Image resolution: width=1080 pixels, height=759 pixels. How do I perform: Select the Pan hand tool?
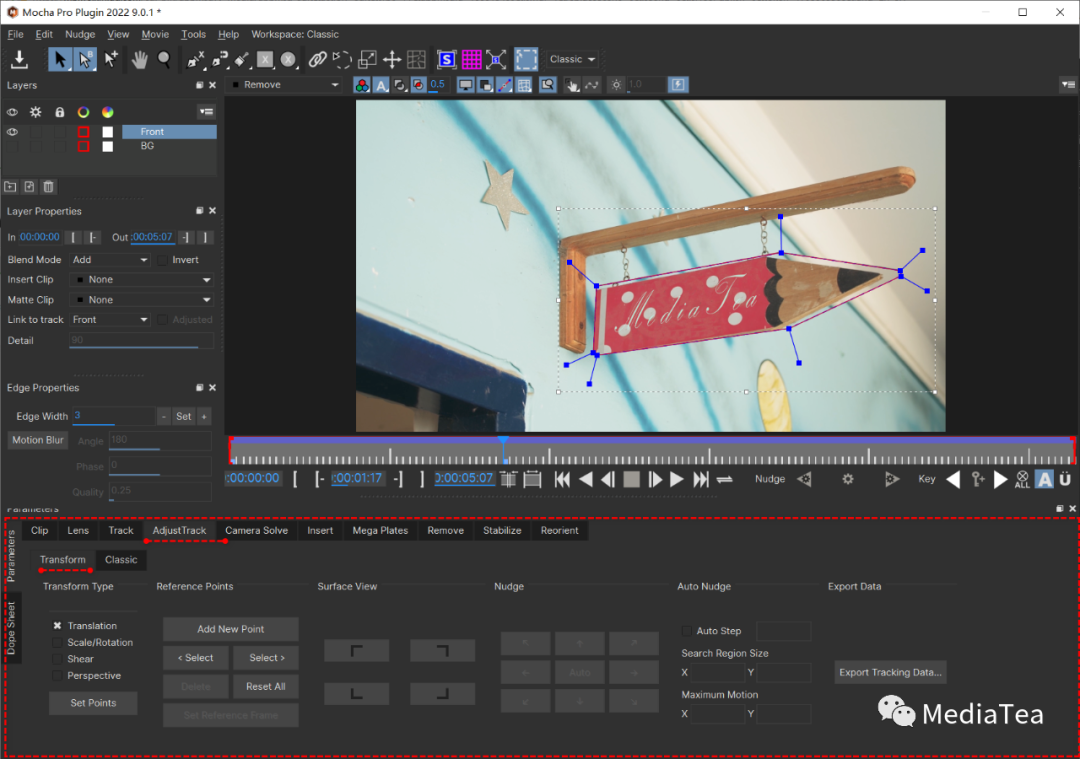(x=140, y=59)
